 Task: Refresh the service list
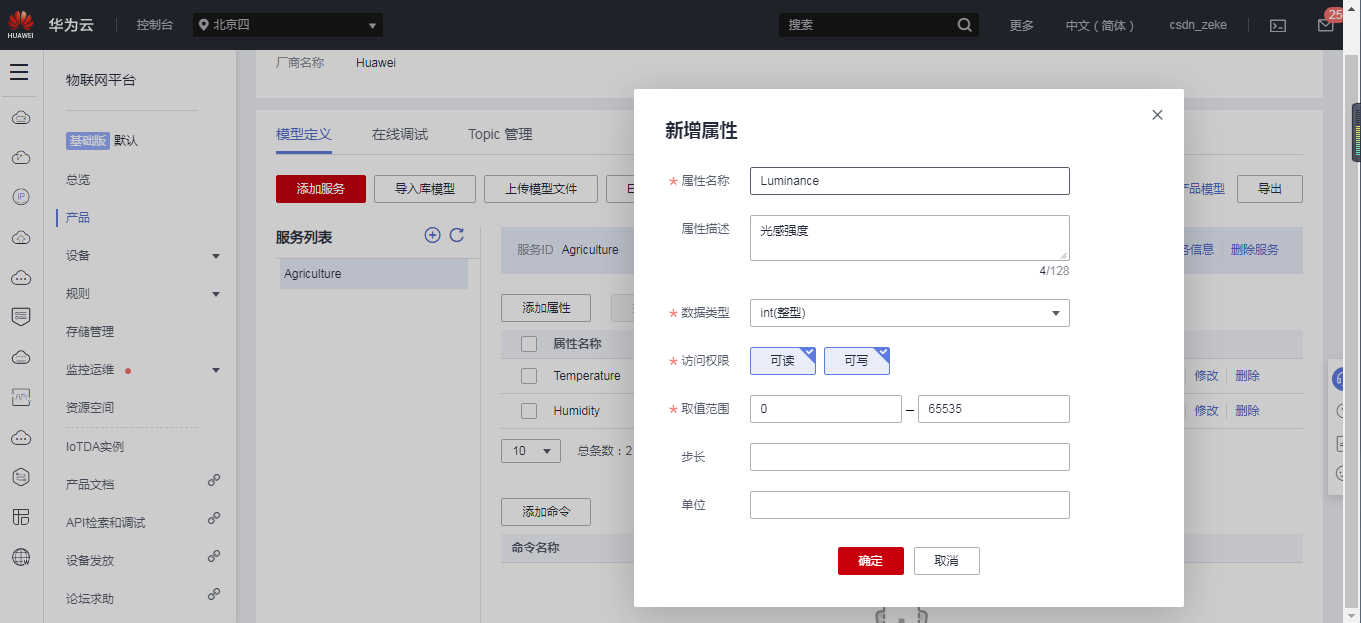[457, 235]
